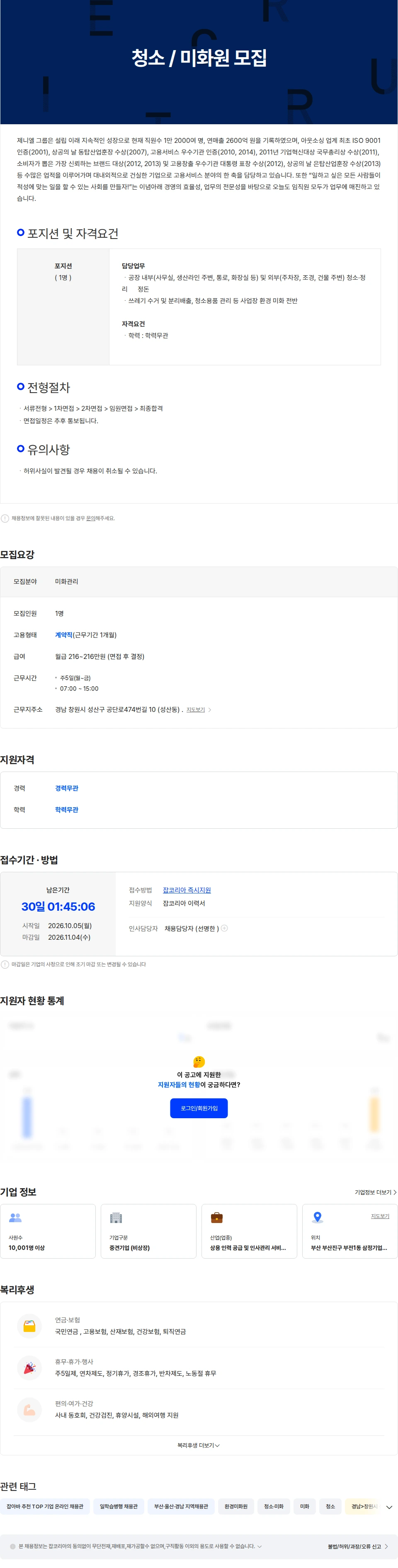Click 로그인/회원가입 button
This screenshot has width=398, height=1568.
(199, 1108)
